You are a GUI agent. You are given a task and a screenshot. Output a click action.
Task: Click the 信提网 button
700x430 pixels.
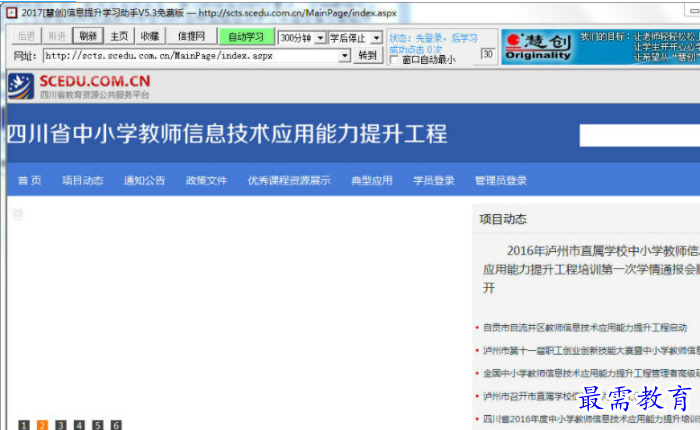click(x=192, y=36)
